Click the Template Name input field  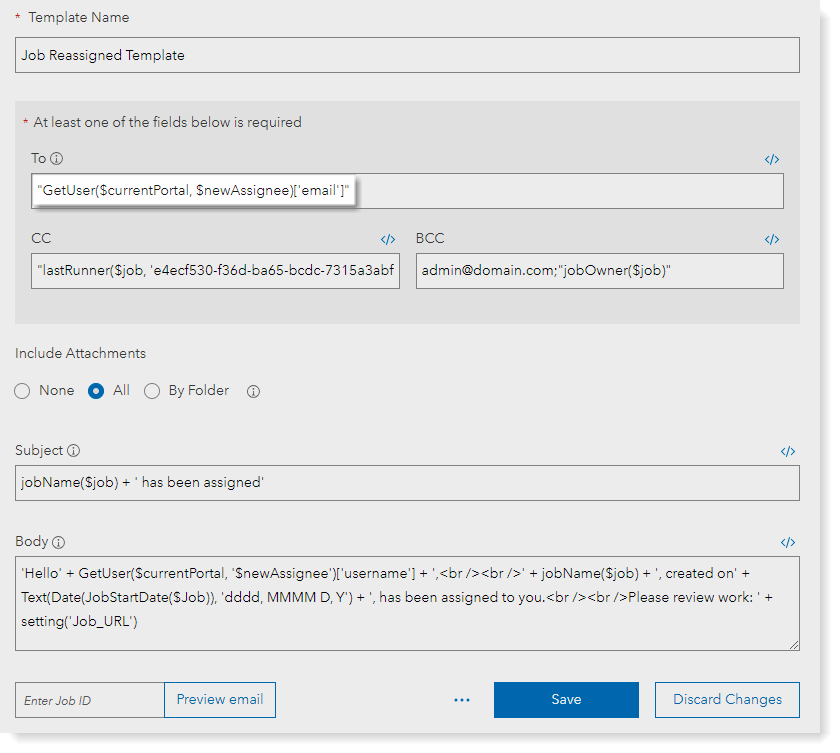click(408, 56)
